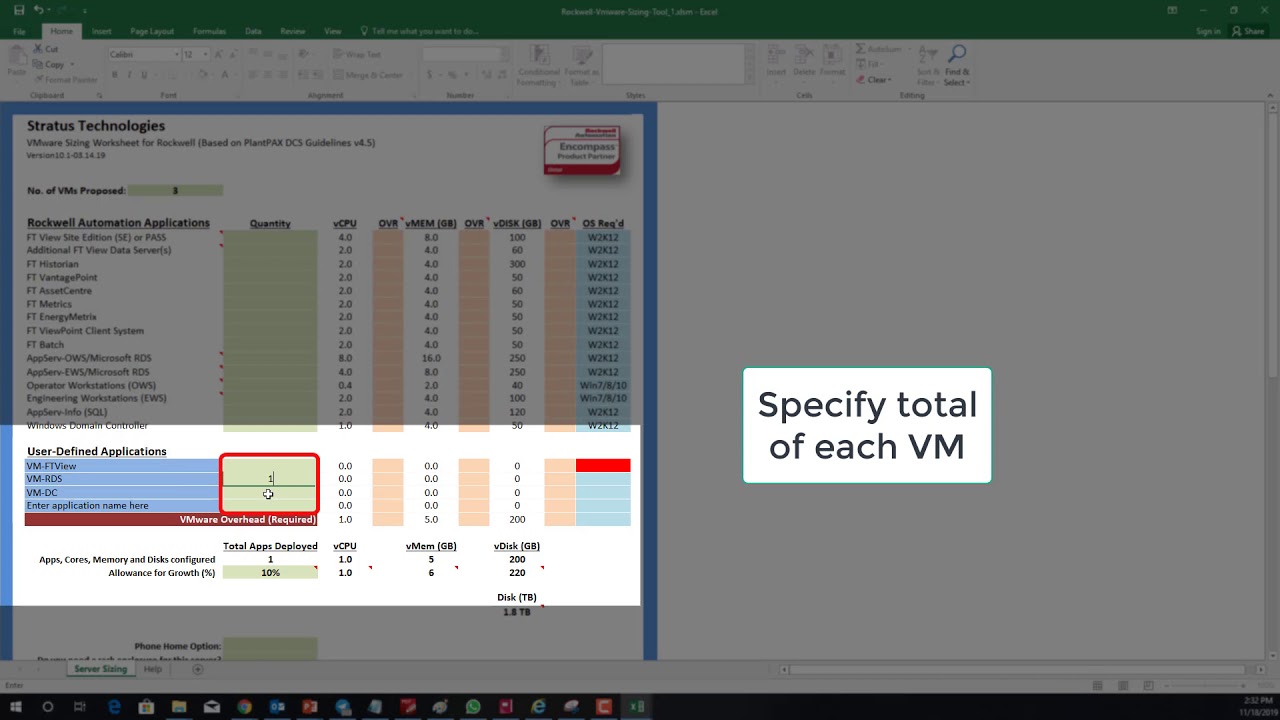Viewport: 1280px width, 720px height.
Task: Paste from clipboard button
Action: 17,62
